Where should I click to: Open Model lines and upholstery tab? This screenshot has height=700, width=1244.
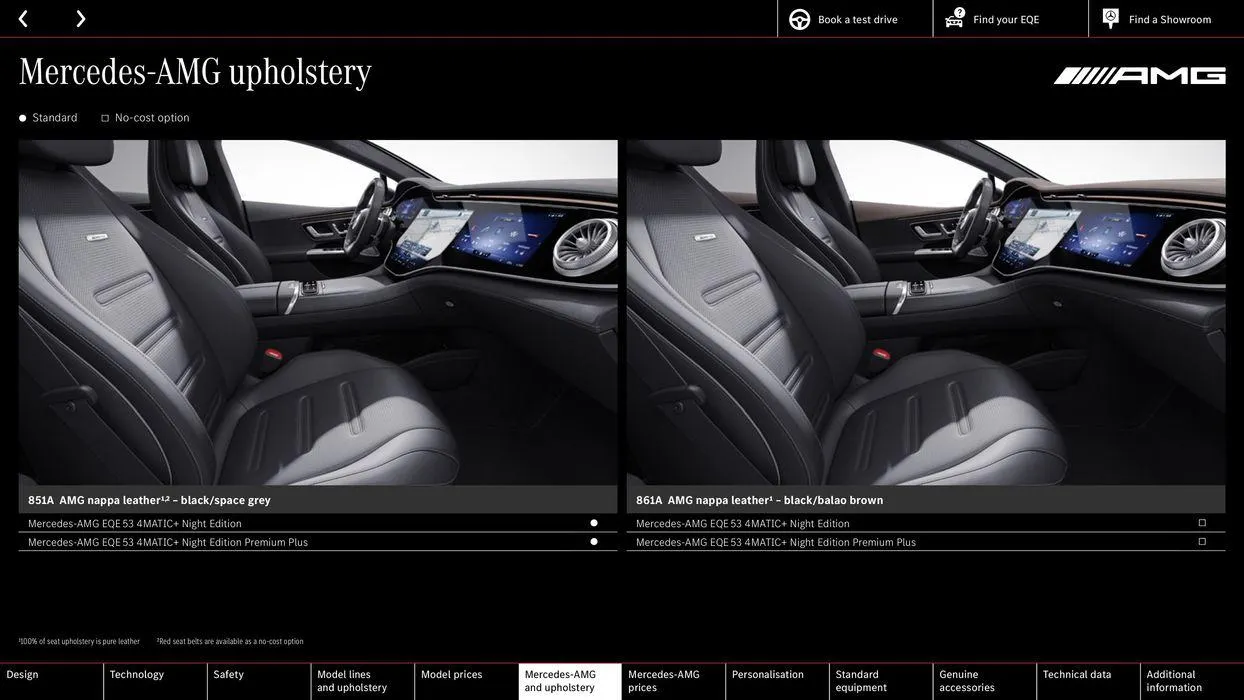coord(363,682)
